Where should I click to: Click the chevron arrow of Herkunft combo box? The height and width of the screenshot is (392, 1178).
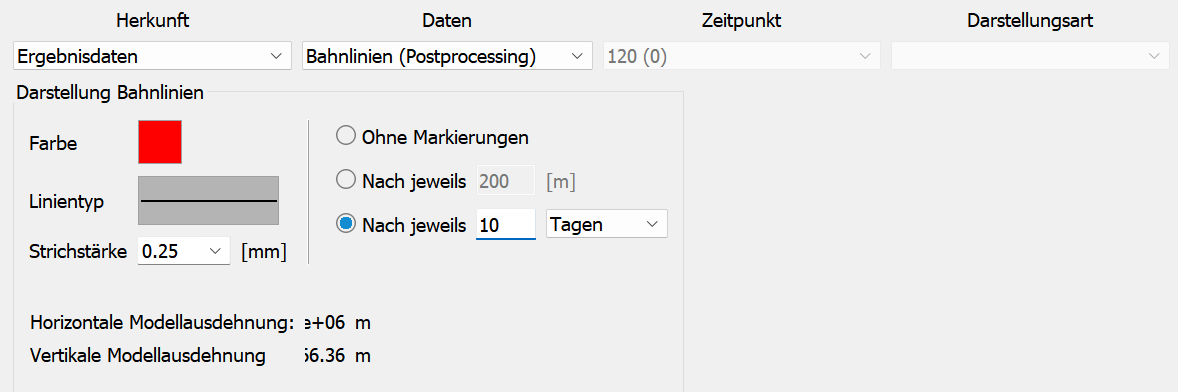[x=275, y=56]
